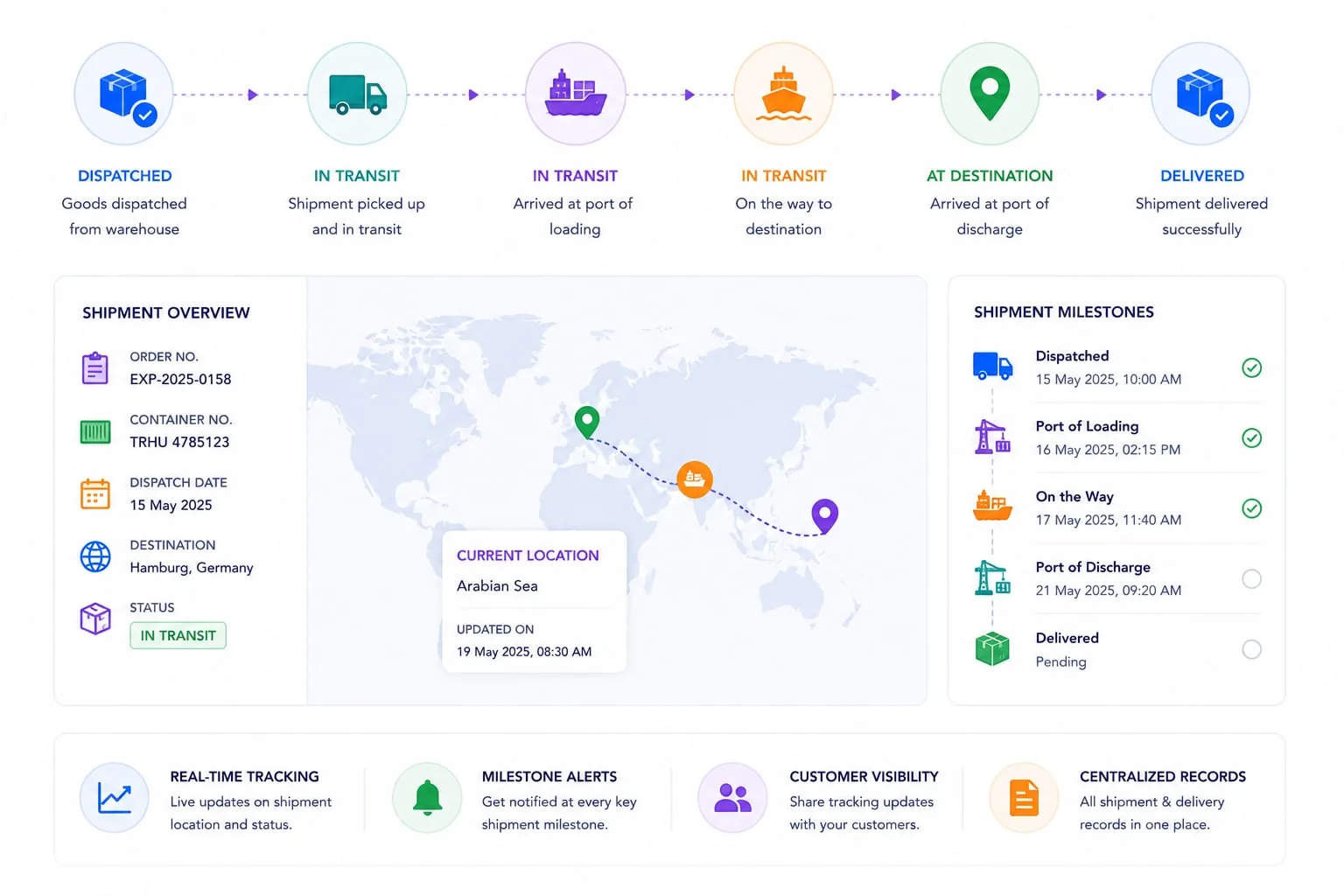Image resolution: width=1344 pixels, height=896 pixels.
Task: Click the orange ship icon beside On the Way milestone
Action: click(x=992, y=506)
